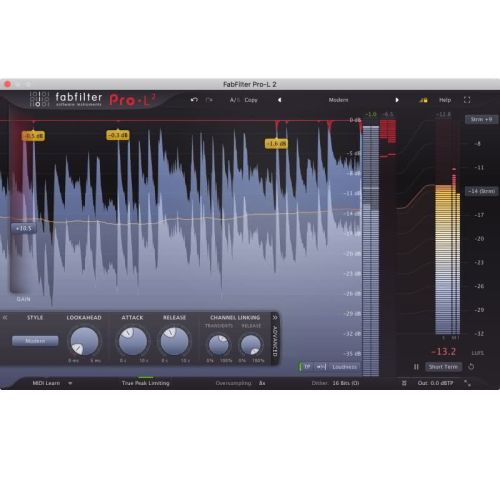Toggle the TP true peak meter button
The image size is (500, 500).
coord(306,367)
